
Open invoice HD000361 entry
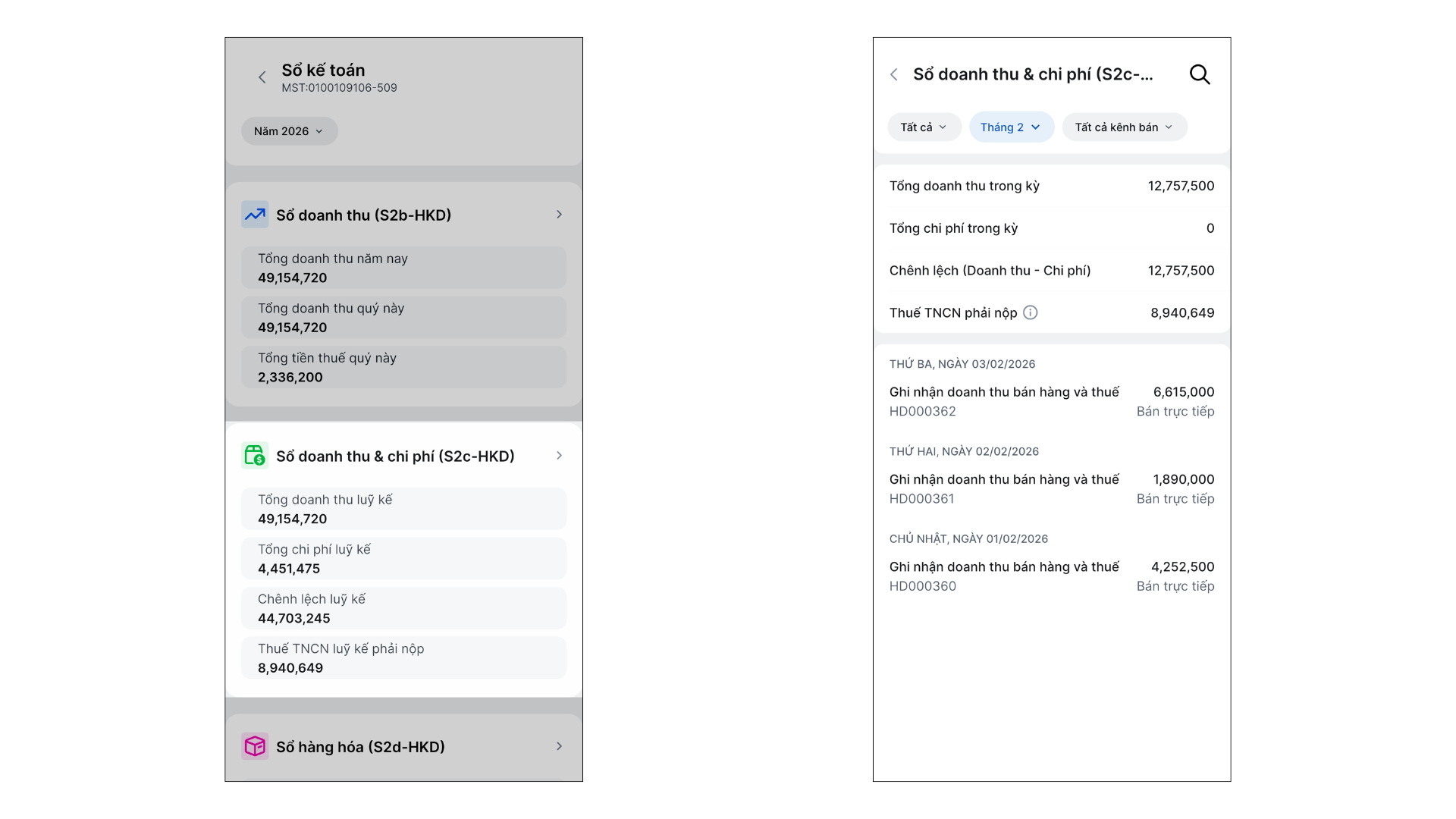pos(1051,488)
